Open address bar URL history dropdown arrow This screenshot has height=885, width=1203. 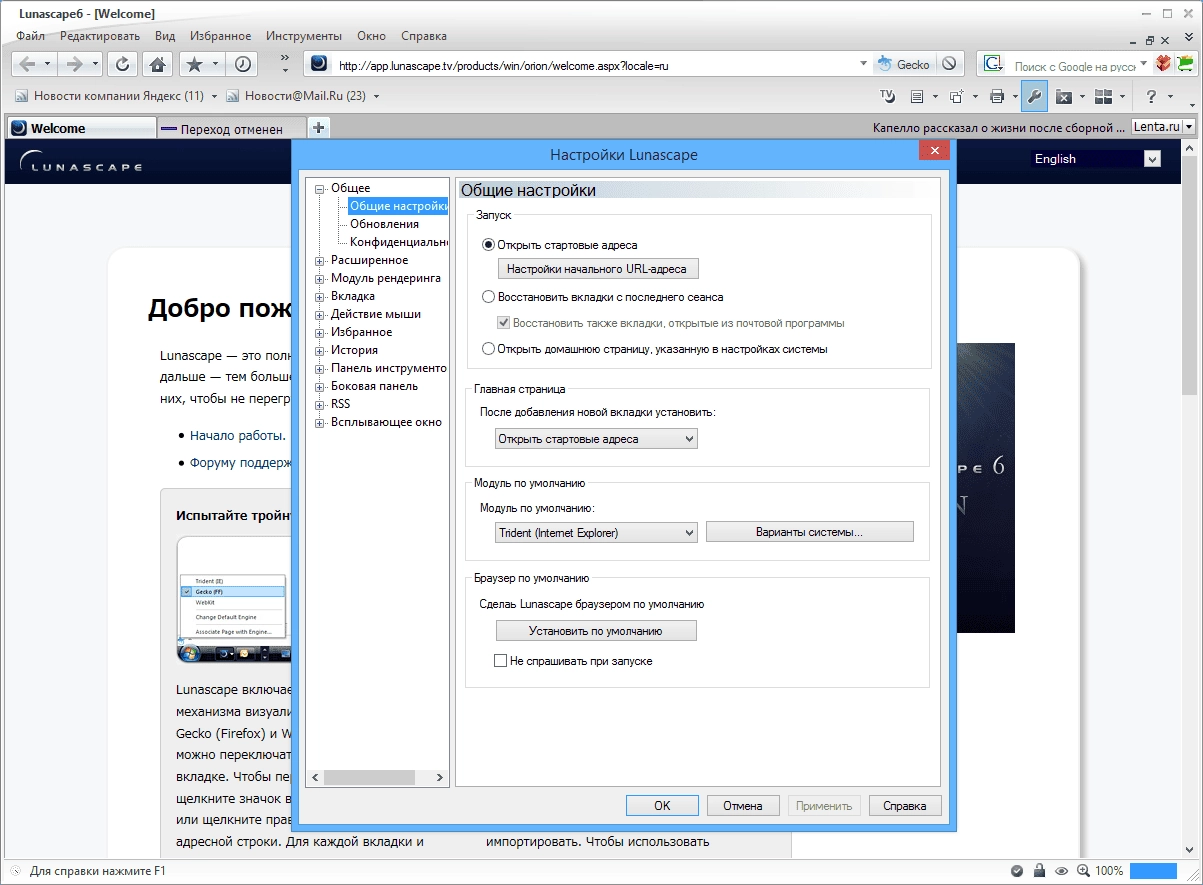[864, 64]
